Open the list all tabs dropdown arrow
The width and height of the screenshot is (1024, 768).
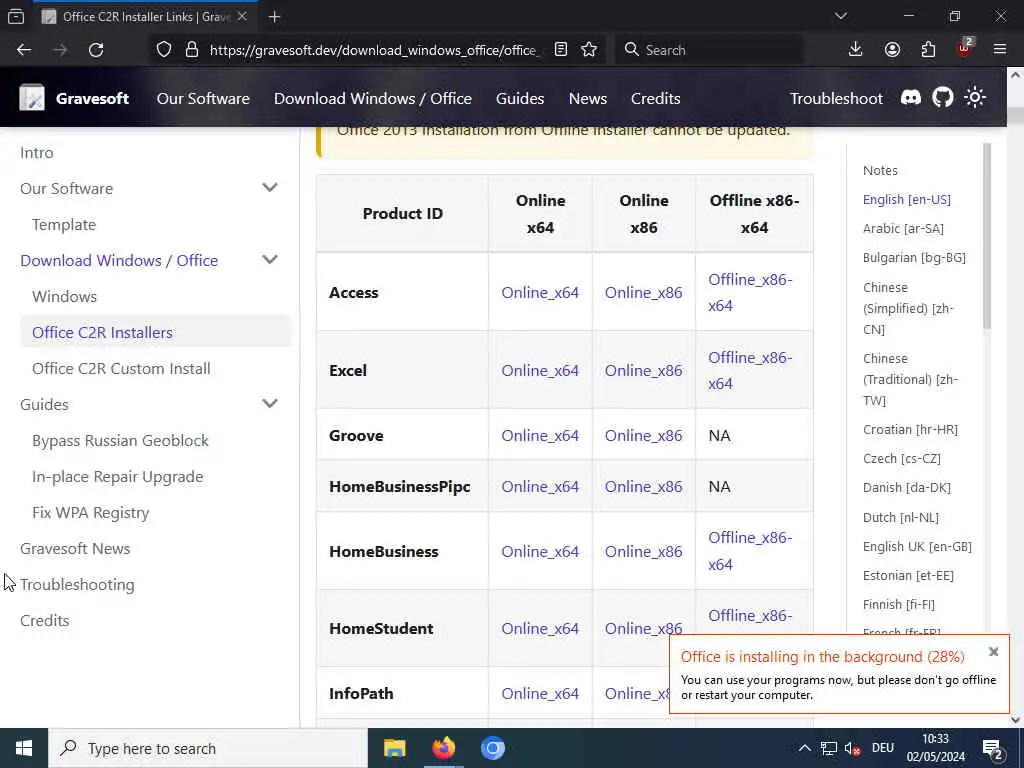click(840, 16)
